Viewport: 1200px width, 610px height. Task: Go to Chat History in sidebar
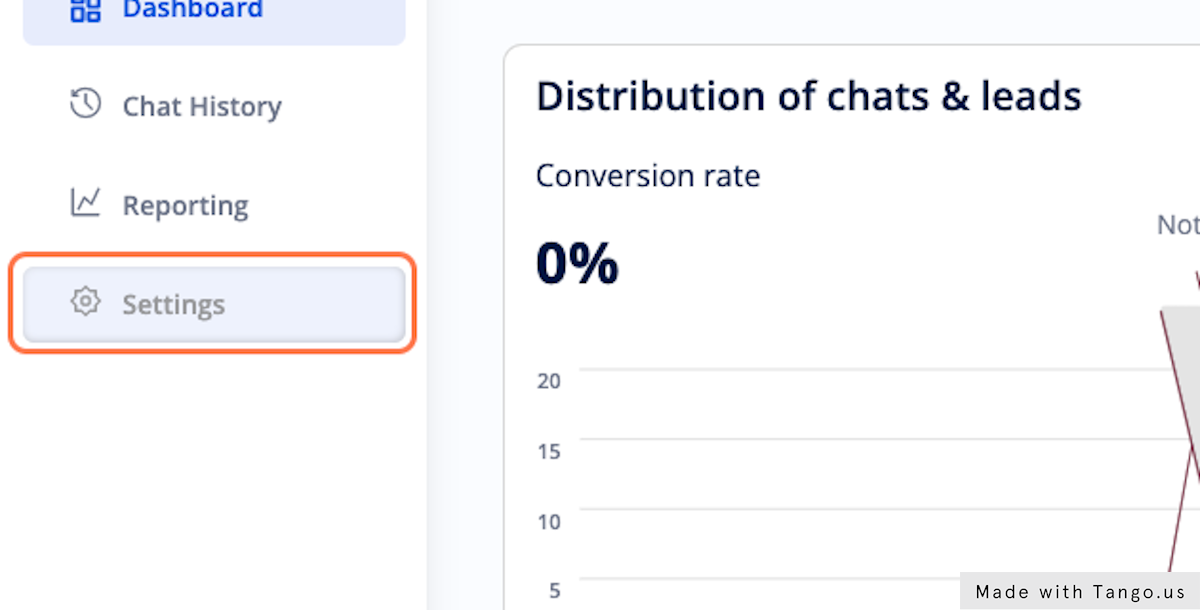(x=201, y=106)
